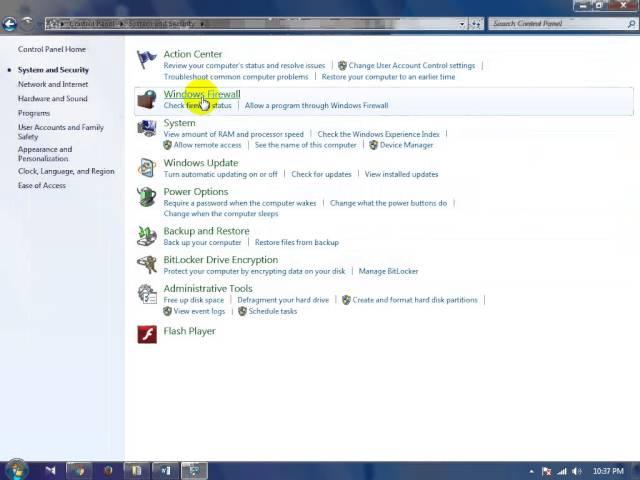Click Troubleshoot common computer problems
This screenshot has height=480, width=640.
236,77
